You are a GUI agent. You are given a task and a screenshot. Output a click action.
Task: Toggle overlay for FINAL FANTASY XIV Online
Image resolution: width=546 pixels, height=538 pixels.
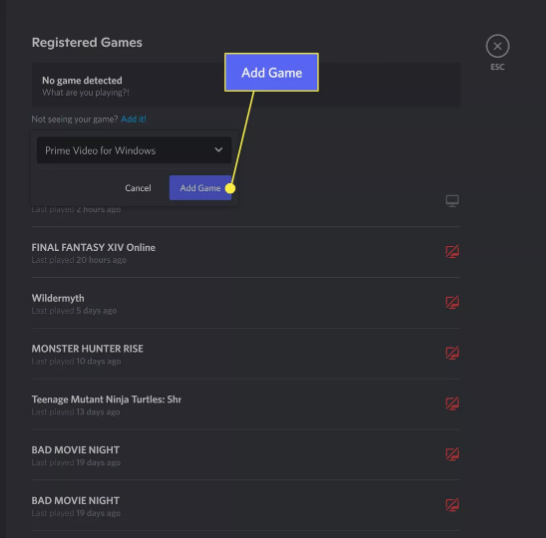click(x=452, y=251)
